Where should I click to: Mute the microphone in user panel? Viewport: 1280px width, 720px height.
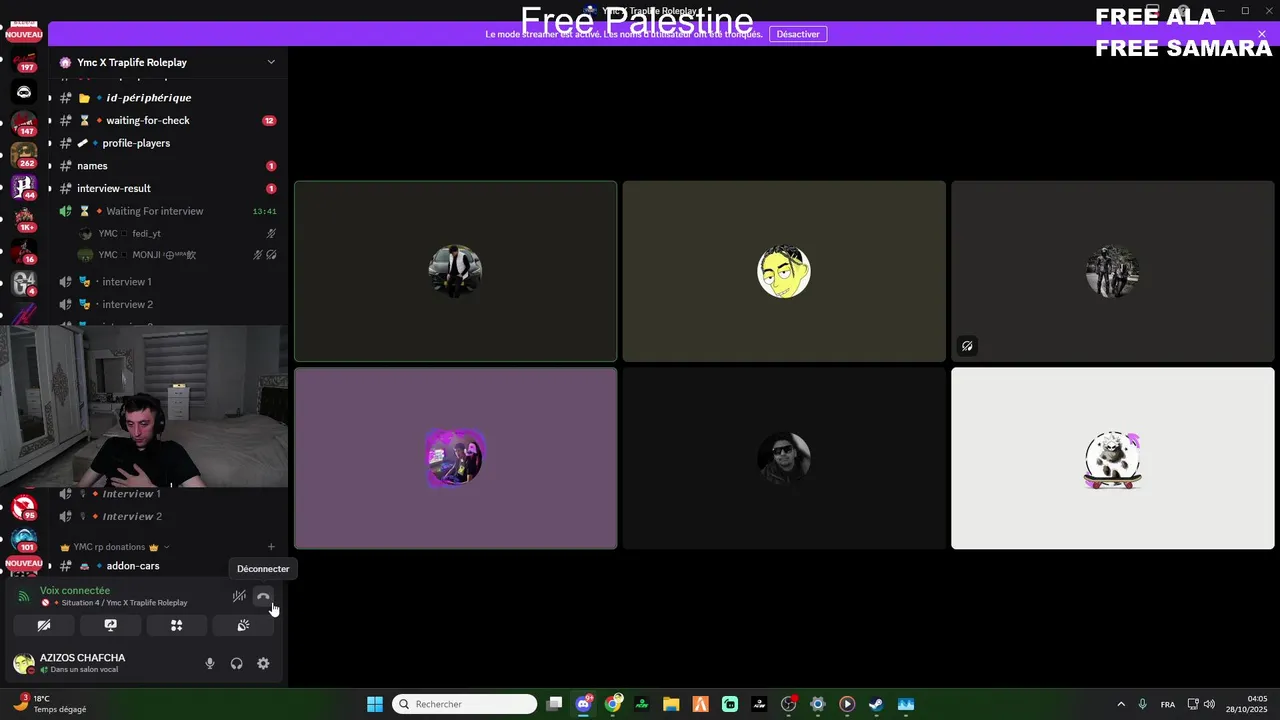click(x=210, y=663)
